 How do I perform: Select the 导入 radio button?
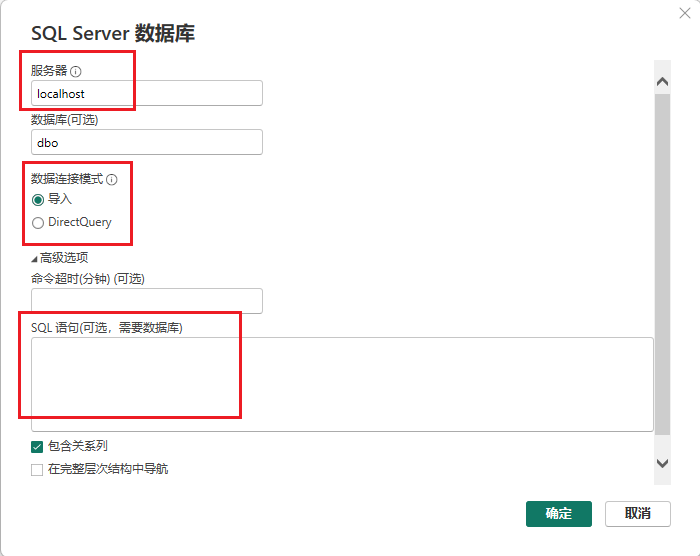pyautogui.click(x=38, y=200)
